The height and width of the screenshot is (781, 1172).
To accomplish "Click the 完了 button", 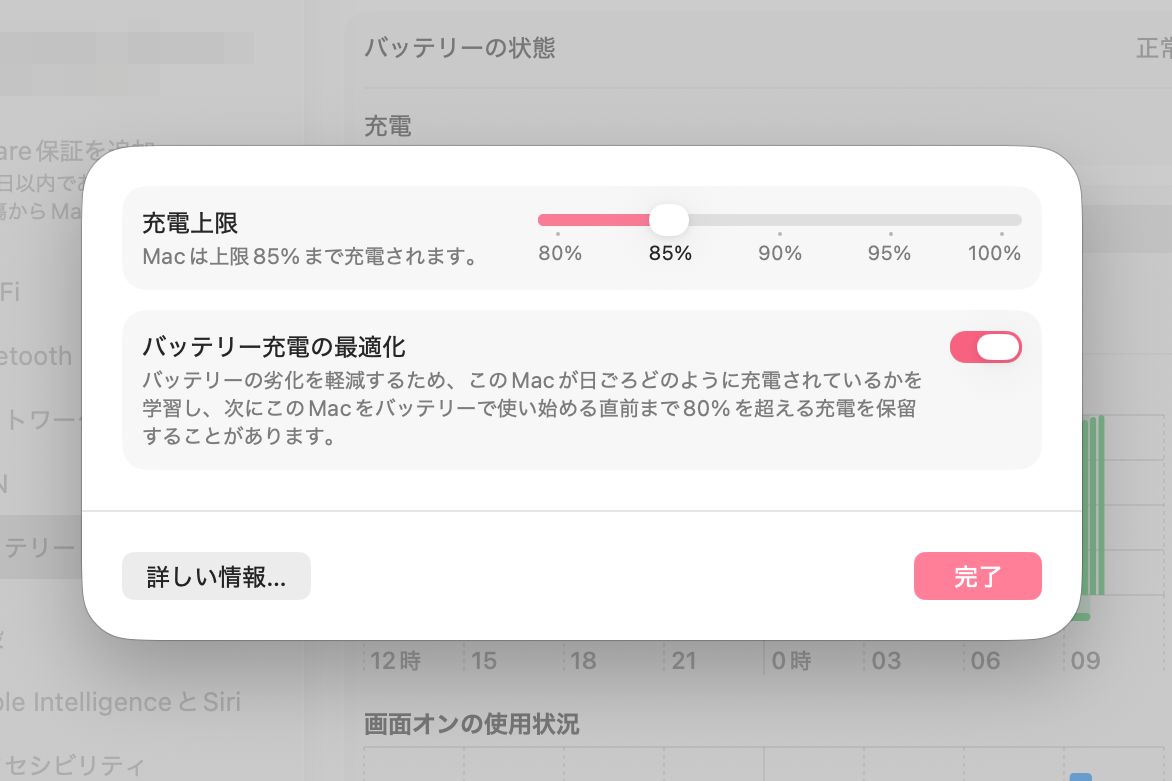I will [x=977, y=576].
